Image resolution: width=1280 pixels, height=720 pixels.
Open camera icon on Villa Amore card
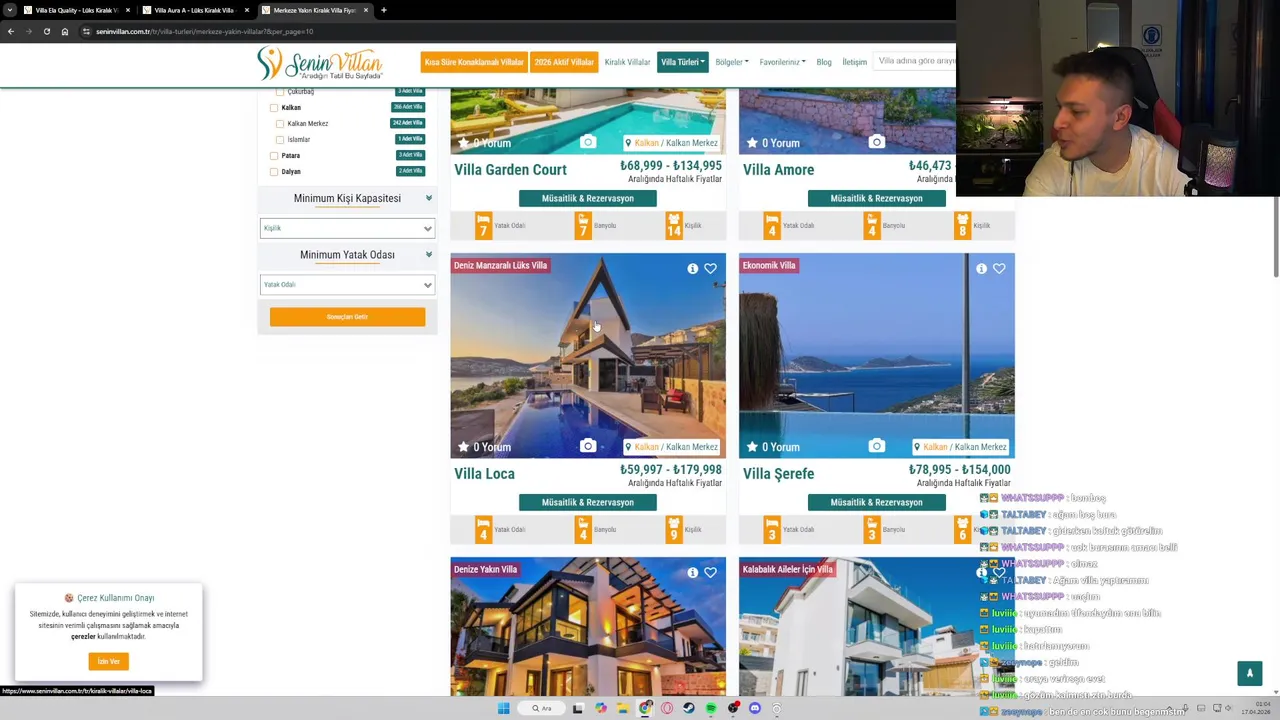tap(876, 142)
